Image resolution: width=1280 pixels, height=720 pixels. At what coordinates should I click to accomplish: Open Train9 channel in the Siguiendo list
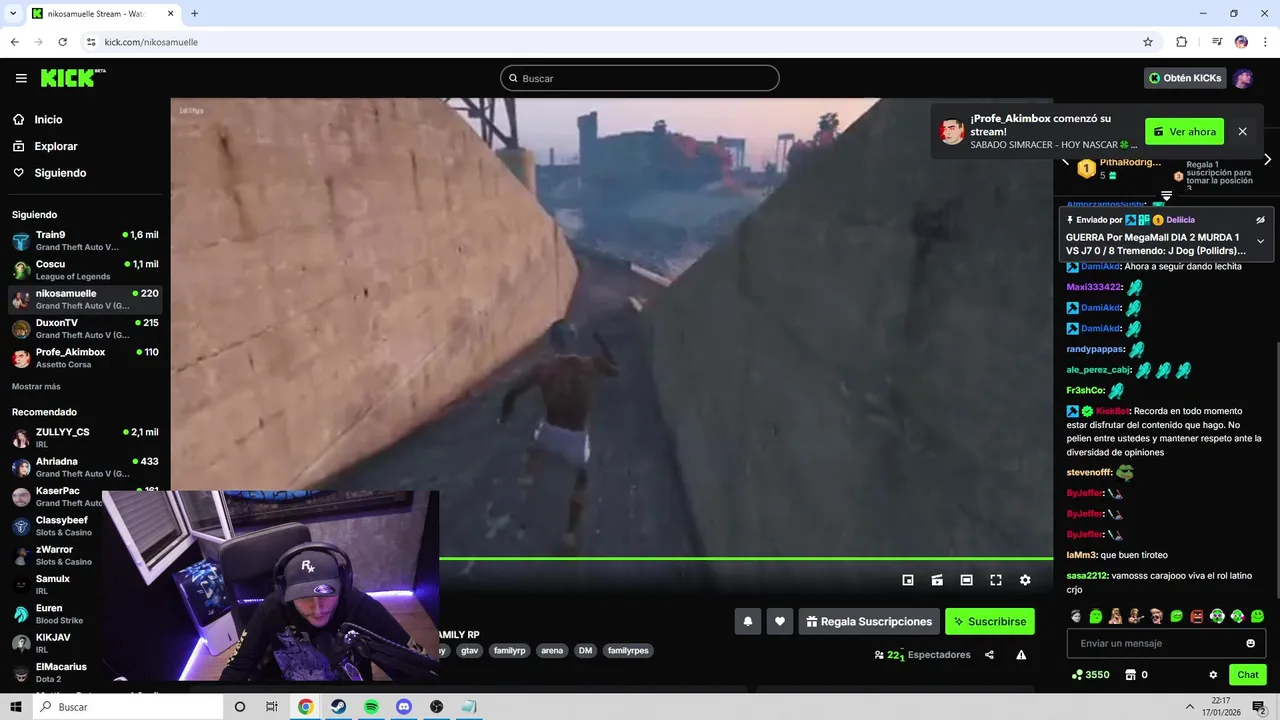85,241
